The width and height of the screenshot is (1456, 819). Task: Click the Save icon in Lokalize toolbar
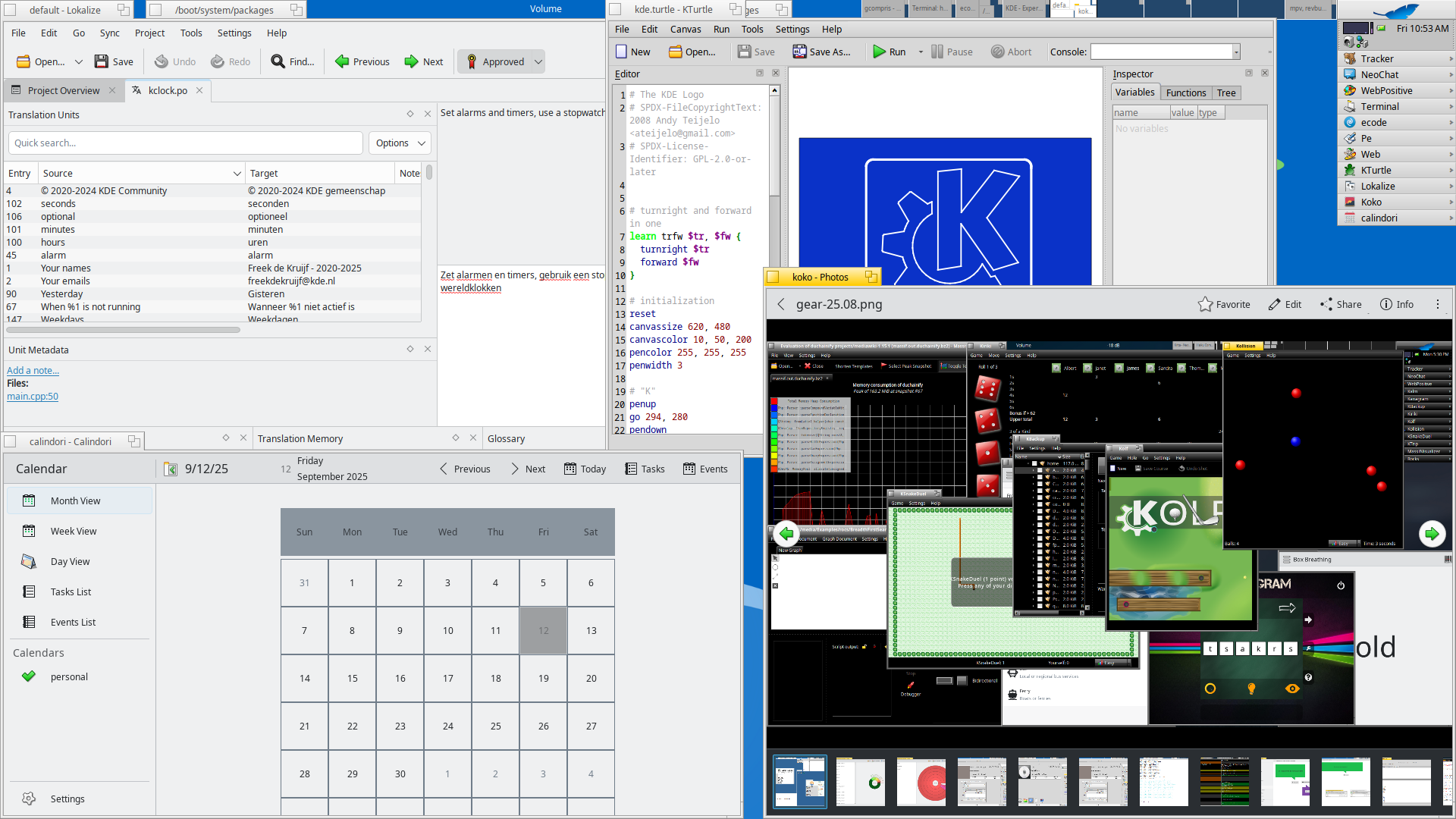pos(102,61)
